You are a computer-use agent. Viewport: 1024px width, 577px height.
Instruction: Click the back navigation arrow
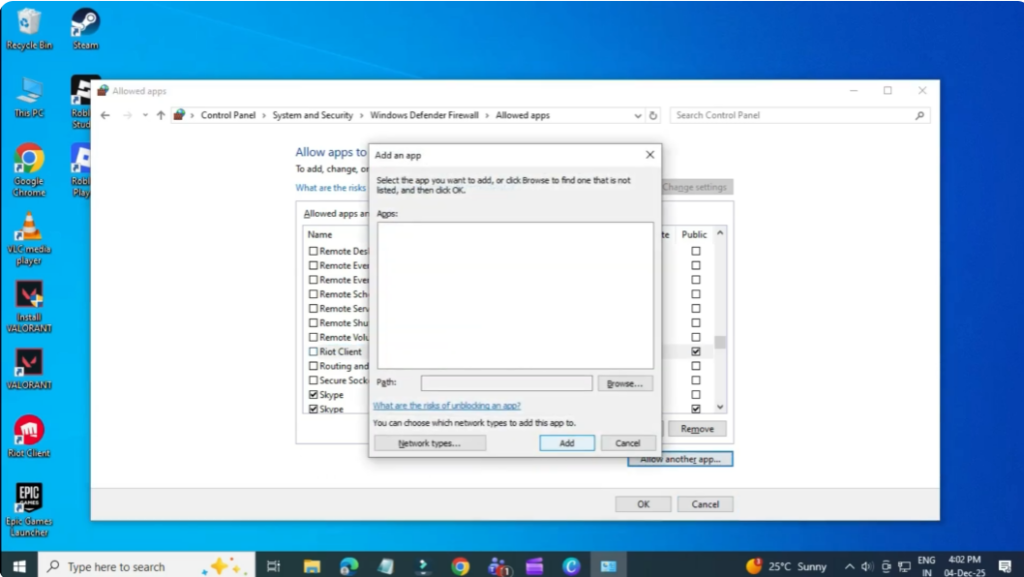point(105,115)
